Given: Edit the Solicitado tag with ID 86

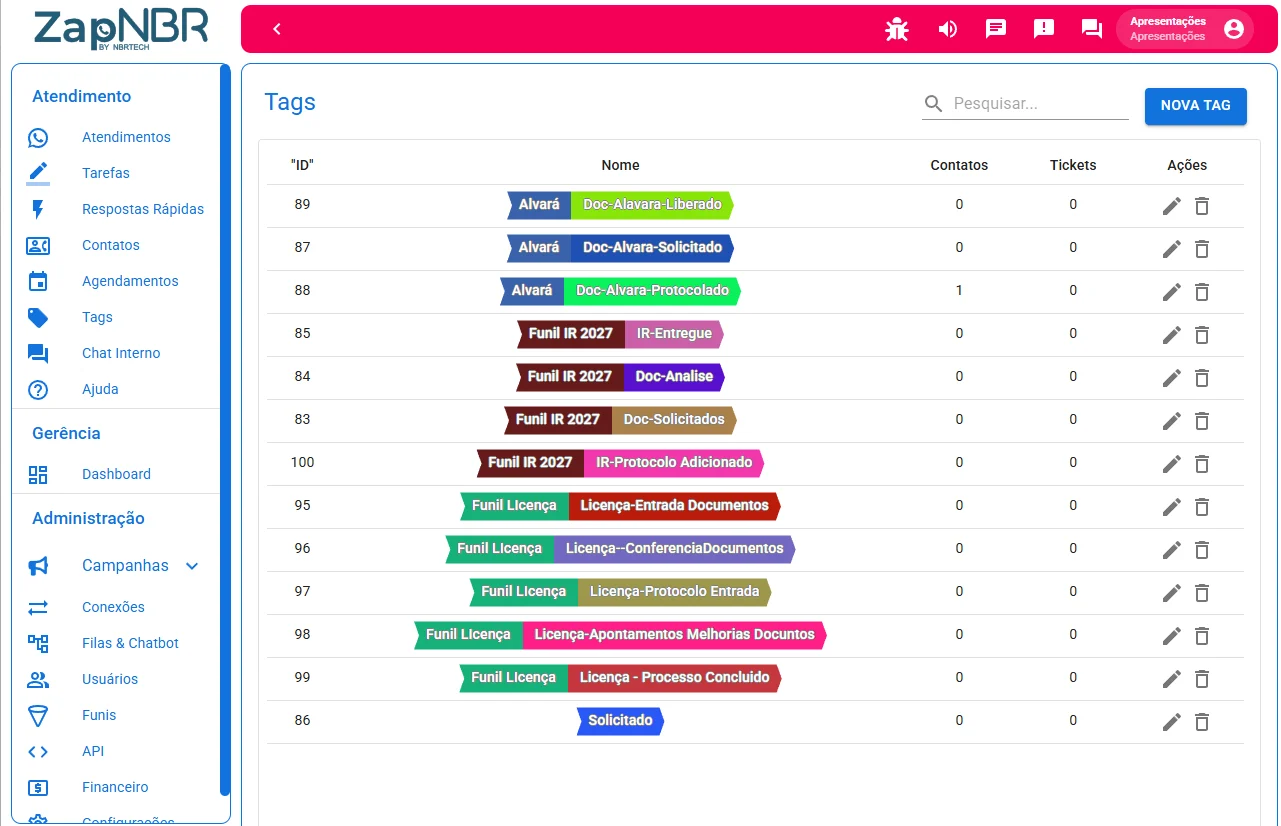Looking at the screenshot, I should click(x=1172, y=722).
